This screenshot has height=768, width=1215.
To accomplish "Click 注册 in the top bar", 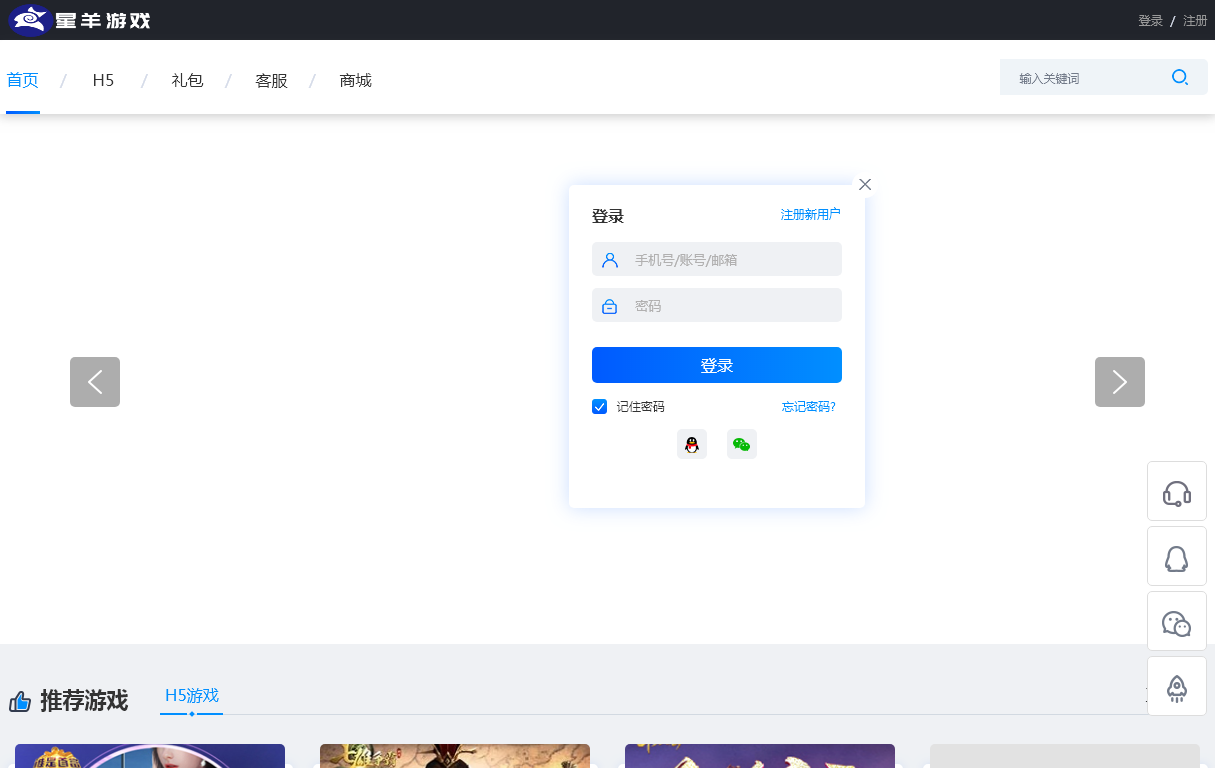I will coord(1195,20).
